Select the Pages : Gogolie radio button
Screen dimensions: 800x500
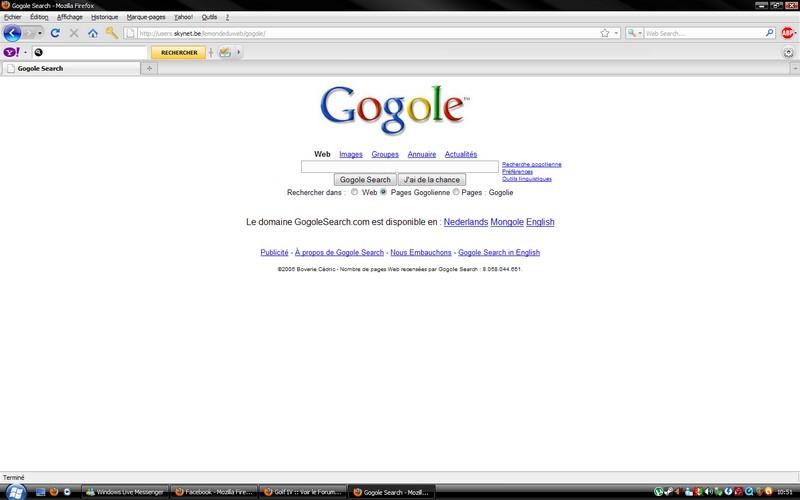tap(456, 192)
